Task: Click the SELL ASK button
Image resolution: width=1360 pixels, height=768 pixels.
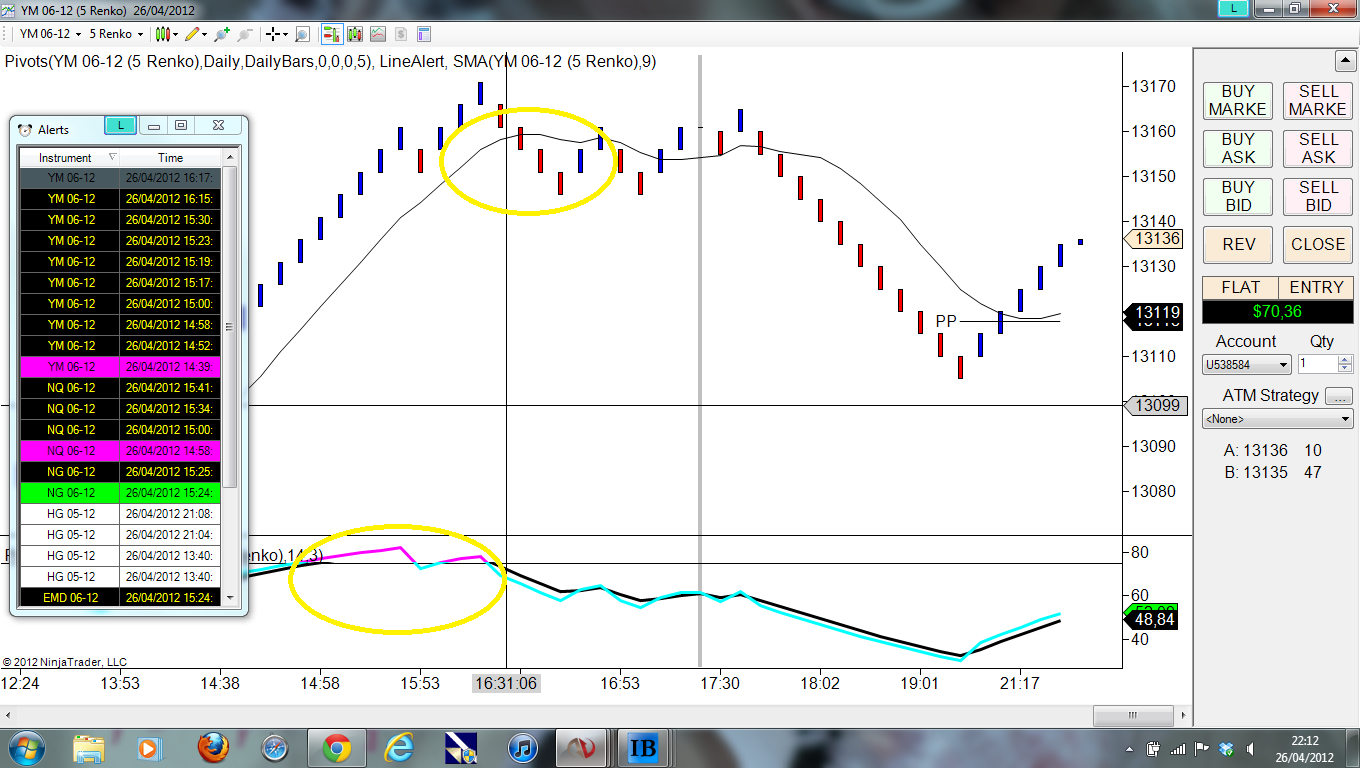Action: (1318, 148)
